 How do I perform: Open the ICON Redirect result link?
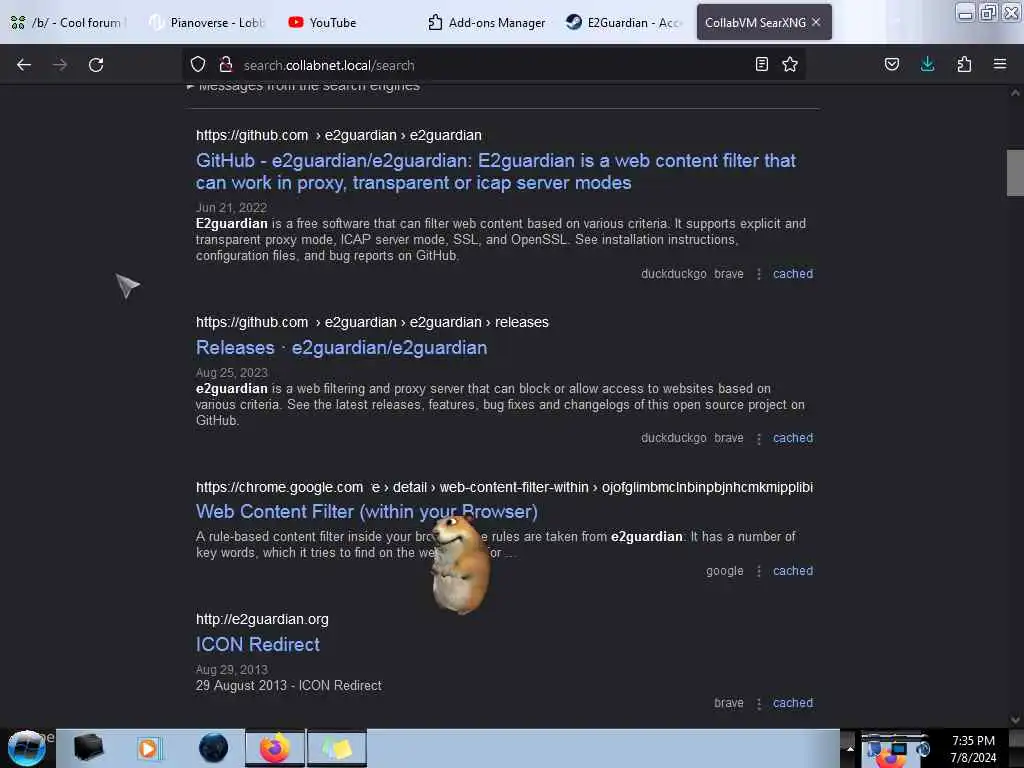(258, 645)
